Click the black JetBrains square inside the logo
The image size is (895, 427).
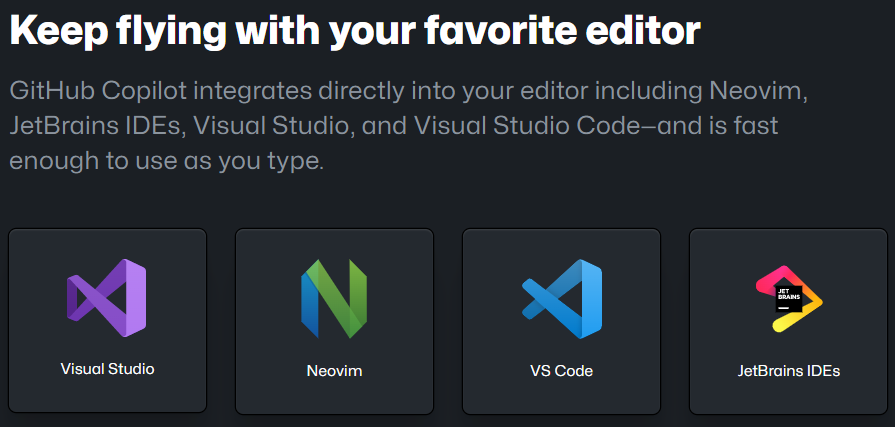coord(789,299)
